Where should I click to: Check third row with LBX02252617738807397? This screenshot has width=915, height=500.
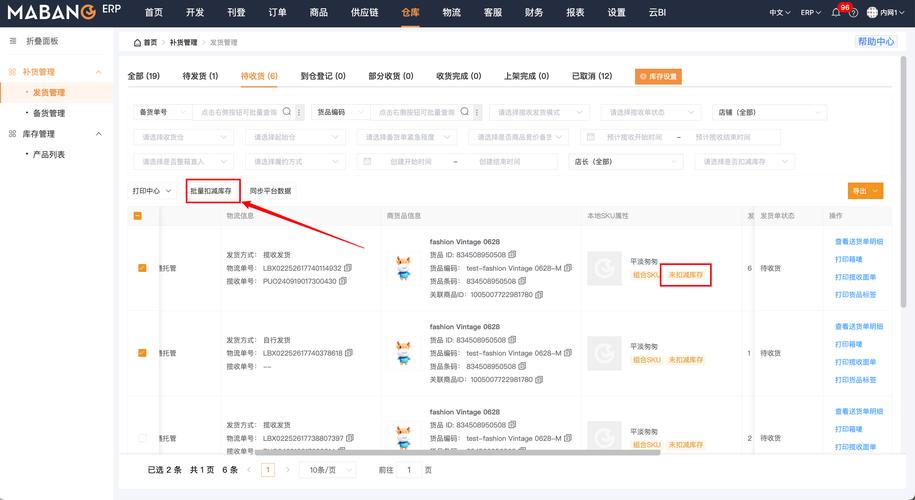tap(142, 438)
